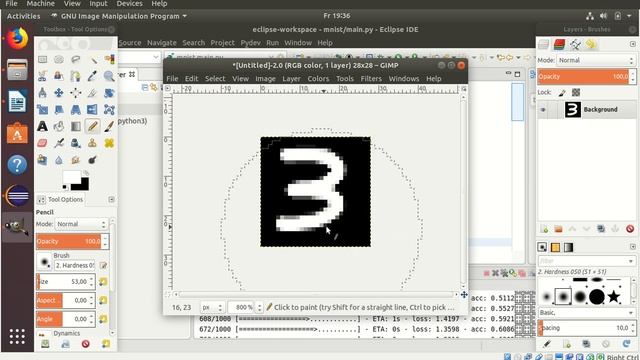The image size is (640, 360).
Task: Toggle visibility eye of Background layer
Action: point(543,110)
